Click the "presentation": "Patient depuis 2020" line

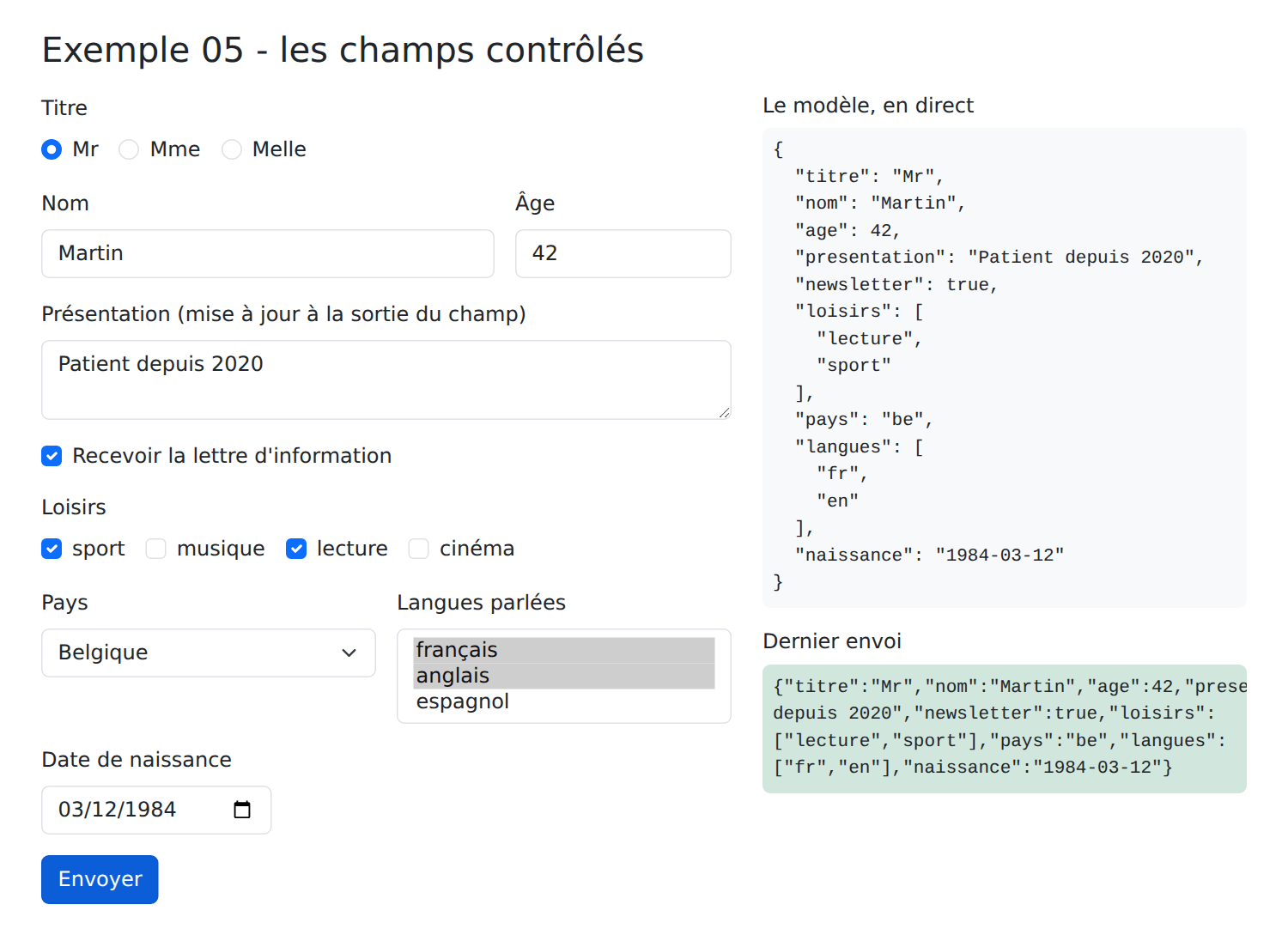pos(999,258)
